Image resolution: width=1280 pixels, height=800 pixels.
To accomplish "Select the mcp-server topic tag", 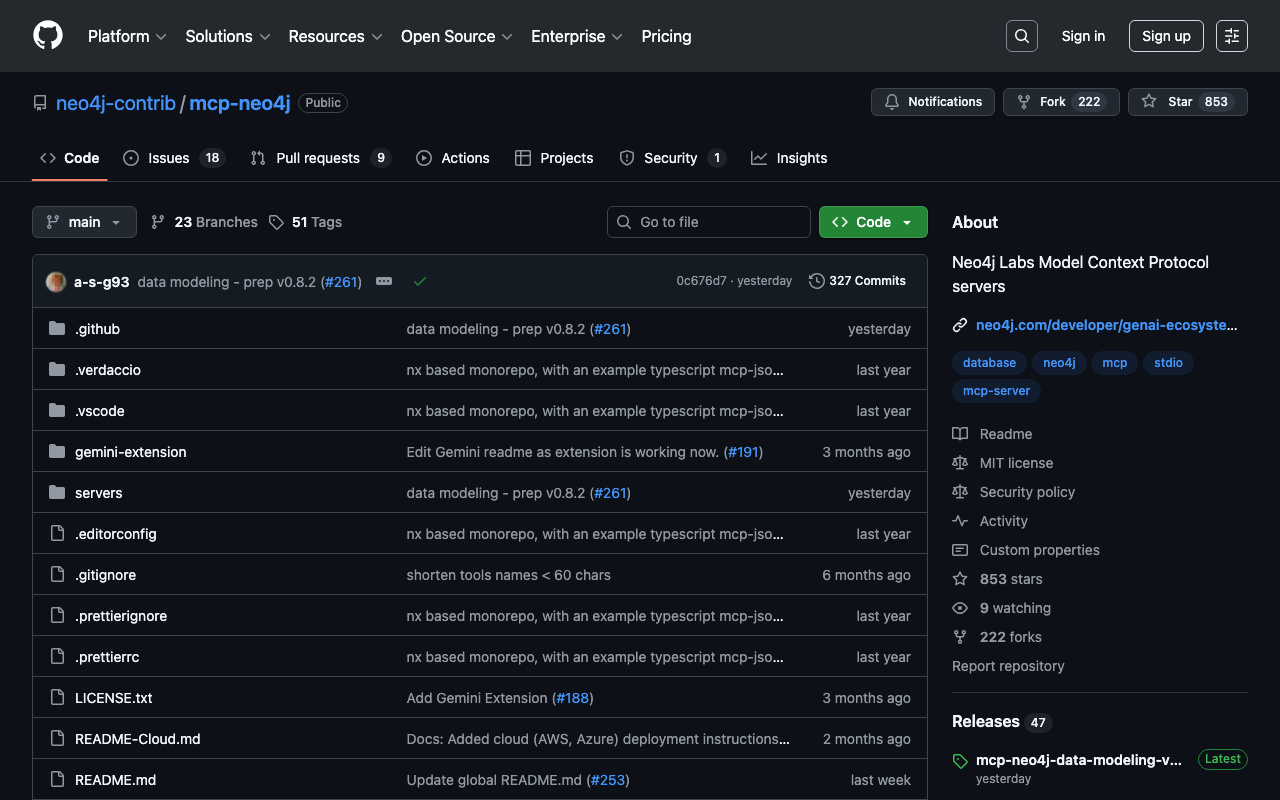I will tap(996, 391).
